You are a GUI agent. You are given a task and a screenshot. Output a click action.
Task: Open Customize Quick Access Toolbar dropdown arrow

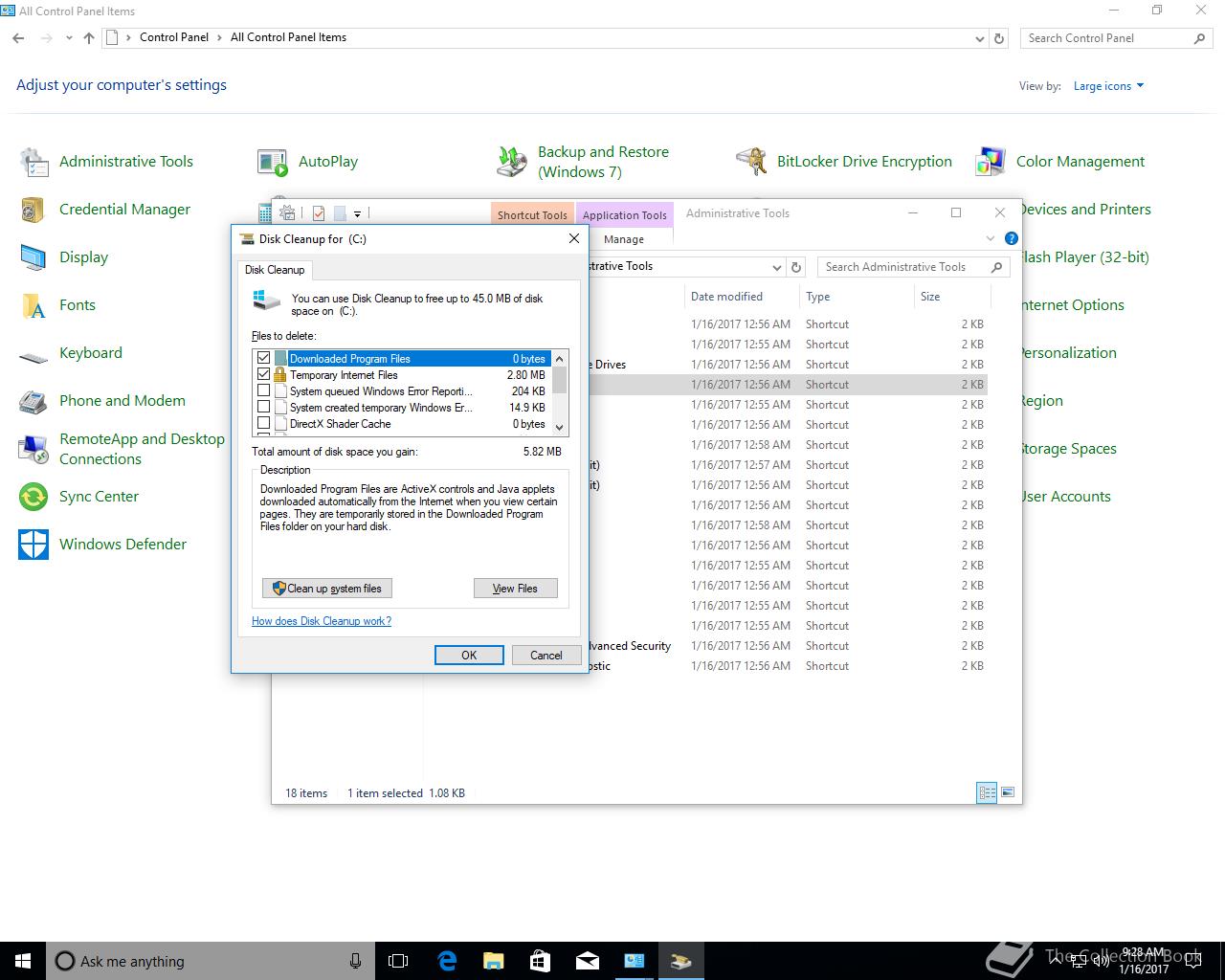coord(357,214)
